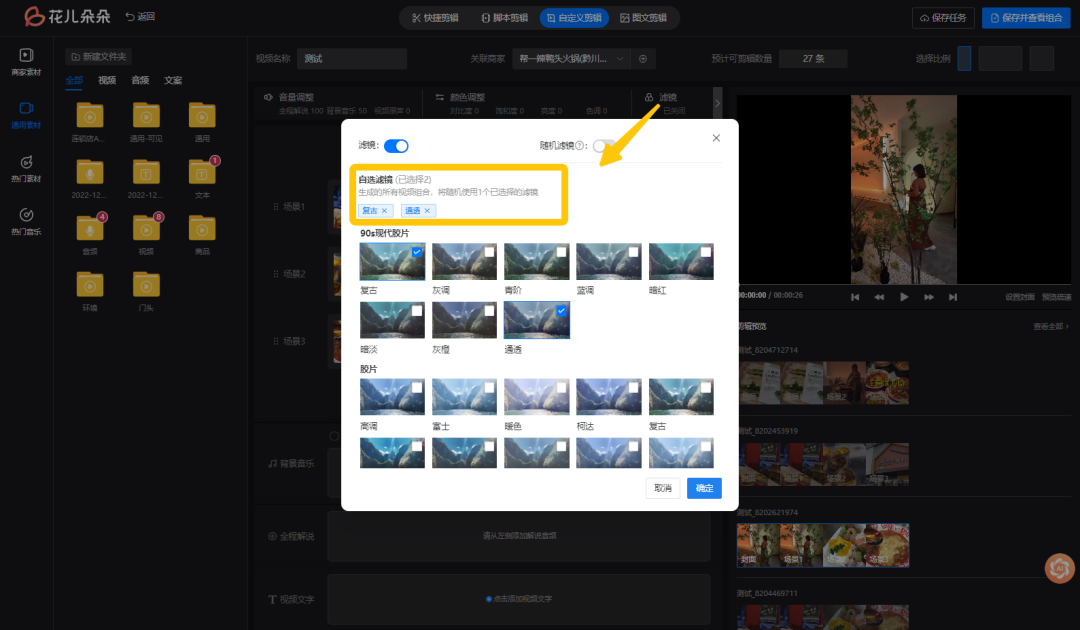The height and width of the screenshot is (630, 1080).
Task: Open the 测试_8202453919 preview strip
Action: 823,464
